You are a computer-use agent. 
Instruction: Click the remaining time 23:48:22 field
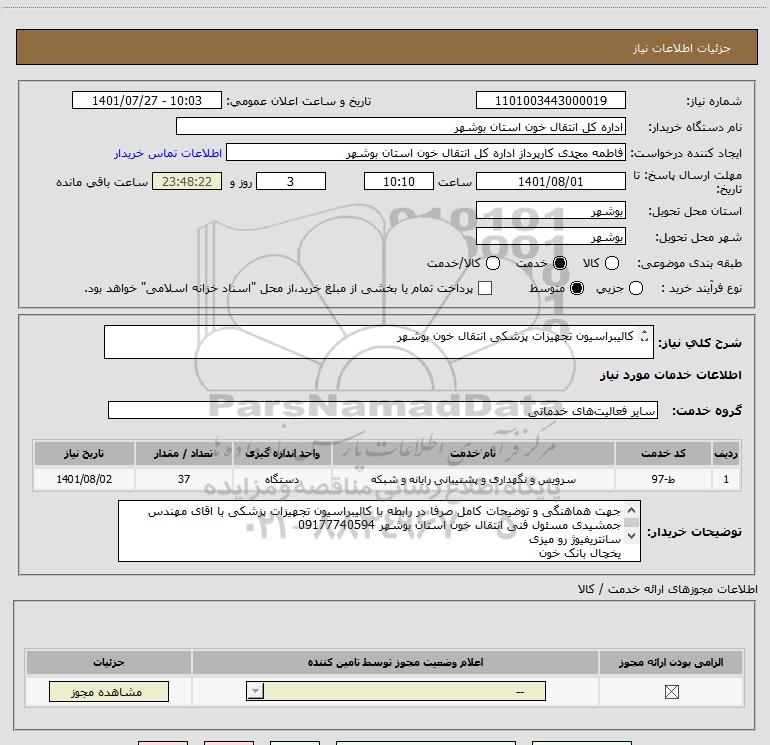[x=187, y=181]
